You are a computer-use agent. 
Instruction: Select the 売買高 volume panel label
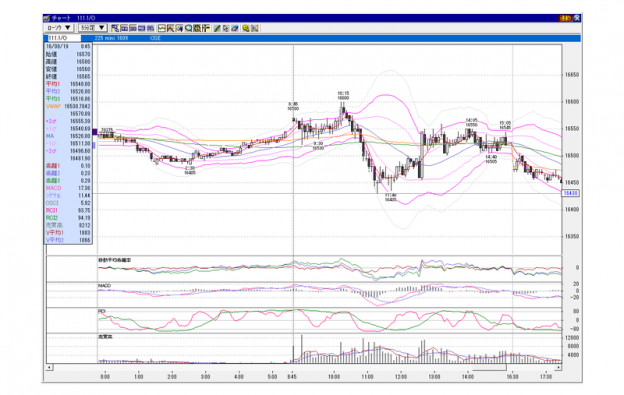(x=105, y=337)
